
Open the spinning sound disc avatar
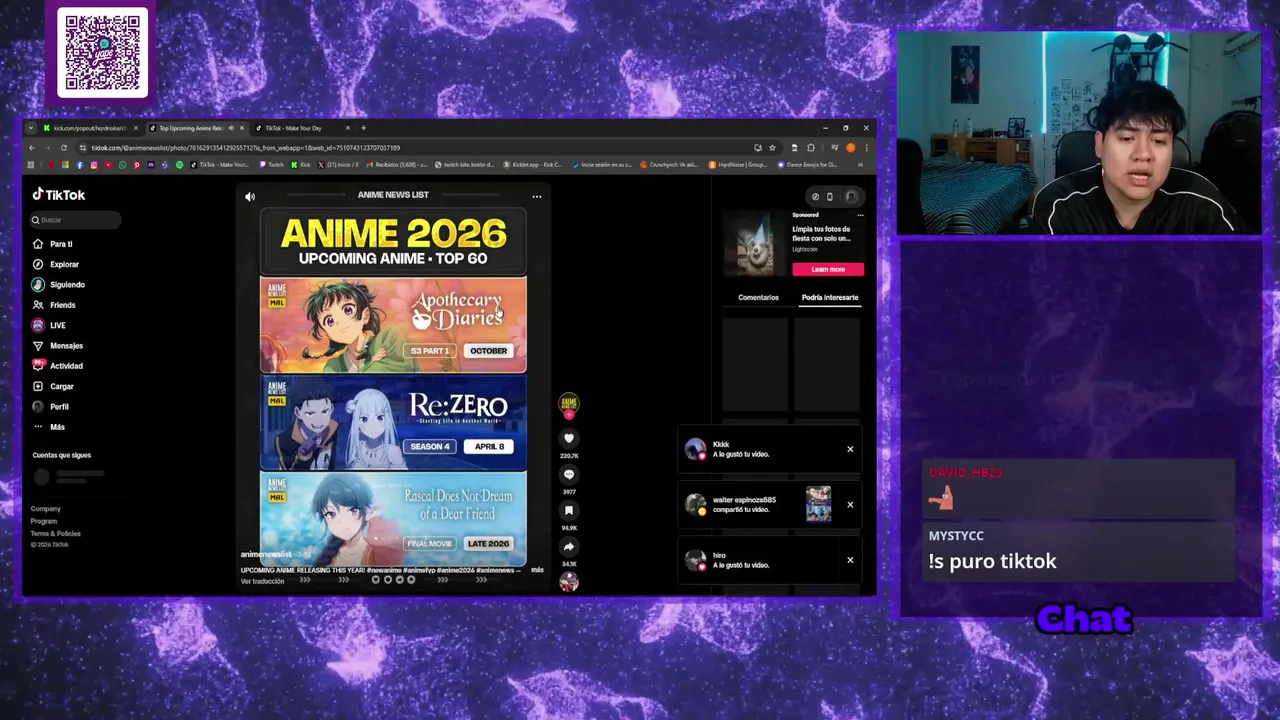[569, 582]
